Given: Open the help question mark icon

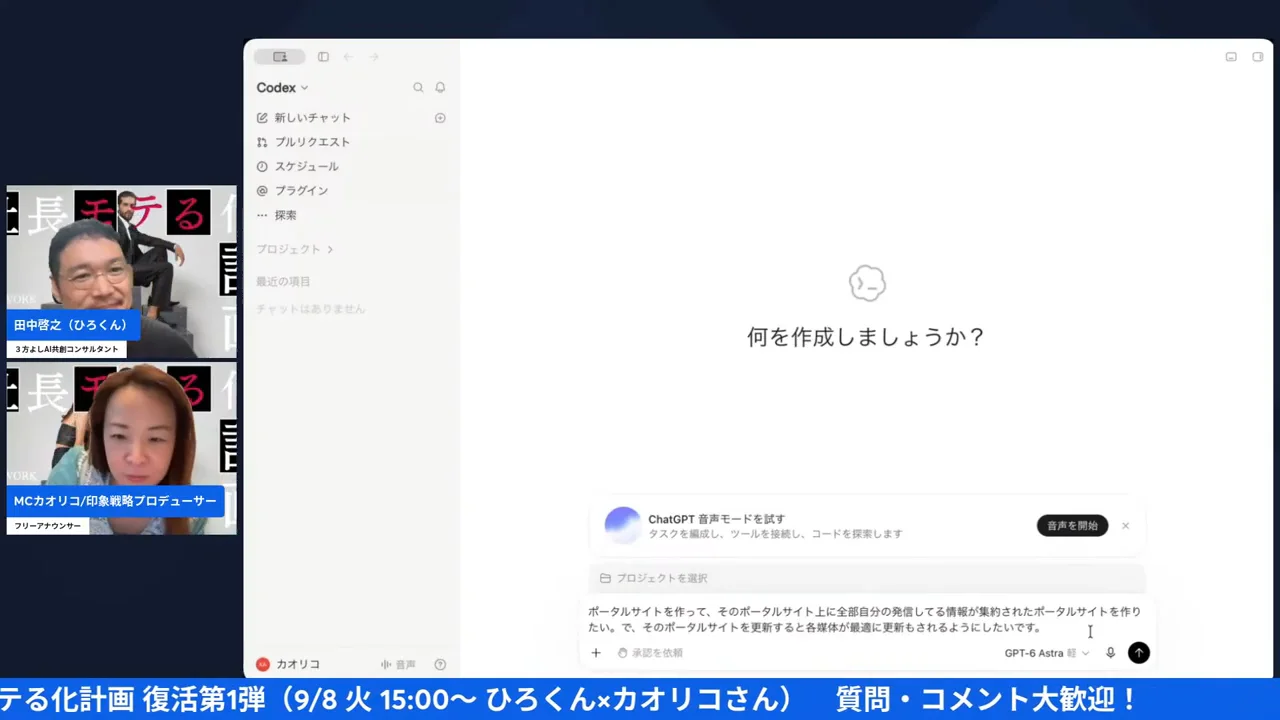Looking at the screenshot, I should click(440, 664).
